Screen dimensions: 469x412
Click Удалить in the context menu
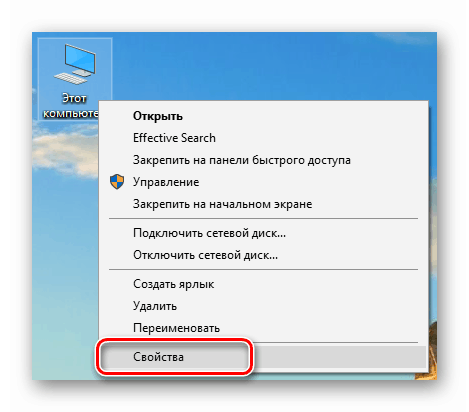point(155,306)
